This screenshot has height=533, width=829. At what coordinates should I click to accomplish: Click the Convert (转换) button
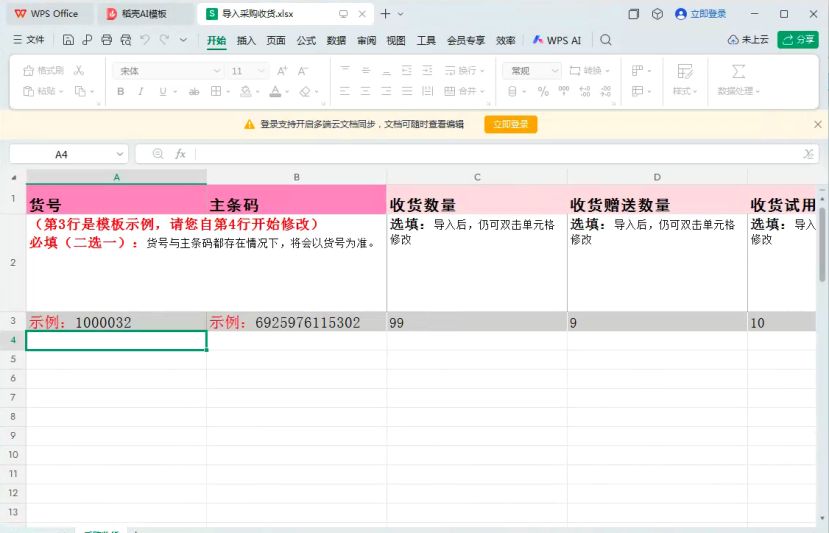click(x=589, y=70)
